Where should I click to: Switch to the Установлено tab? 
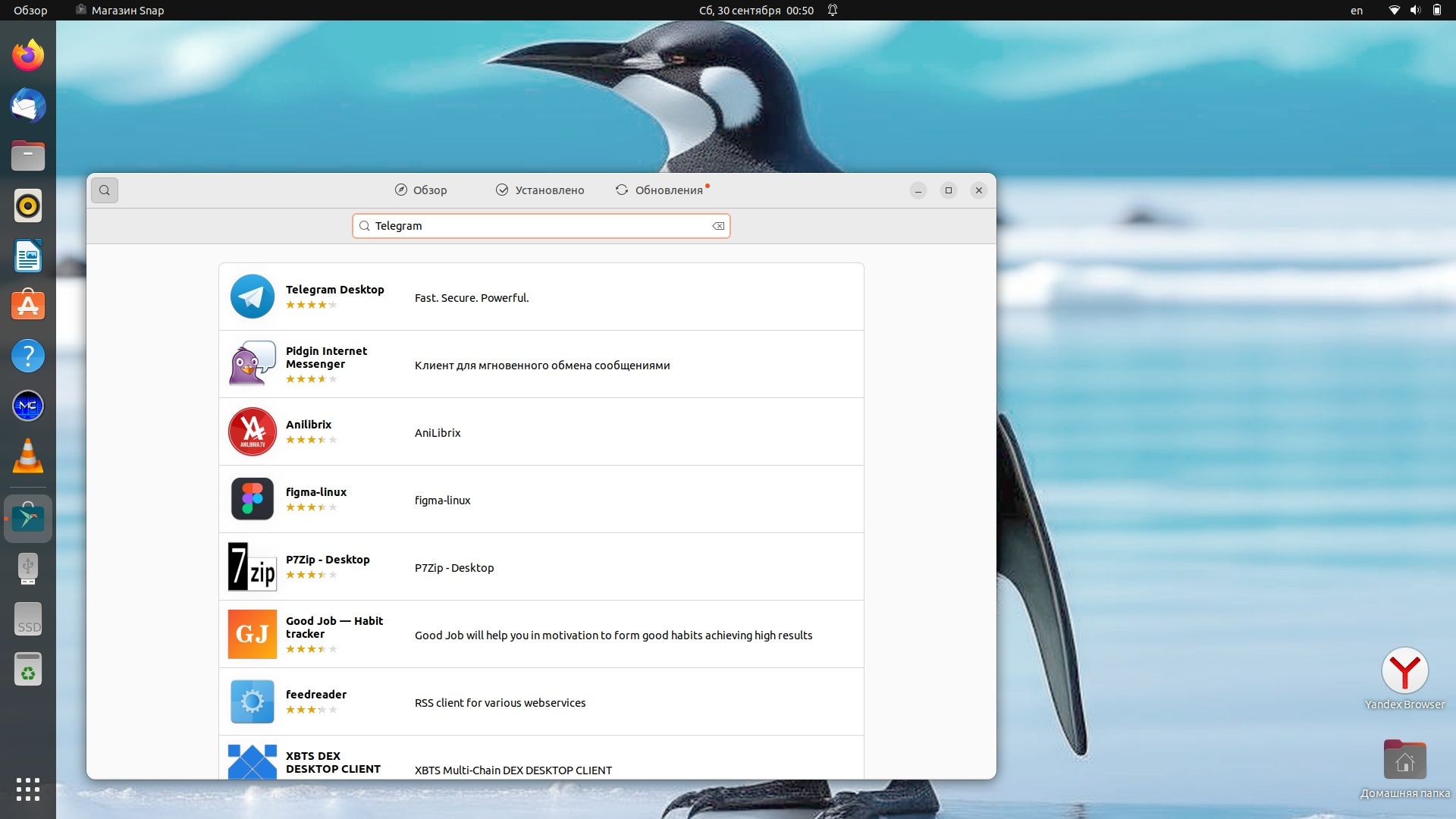click(x=540, y=190)
